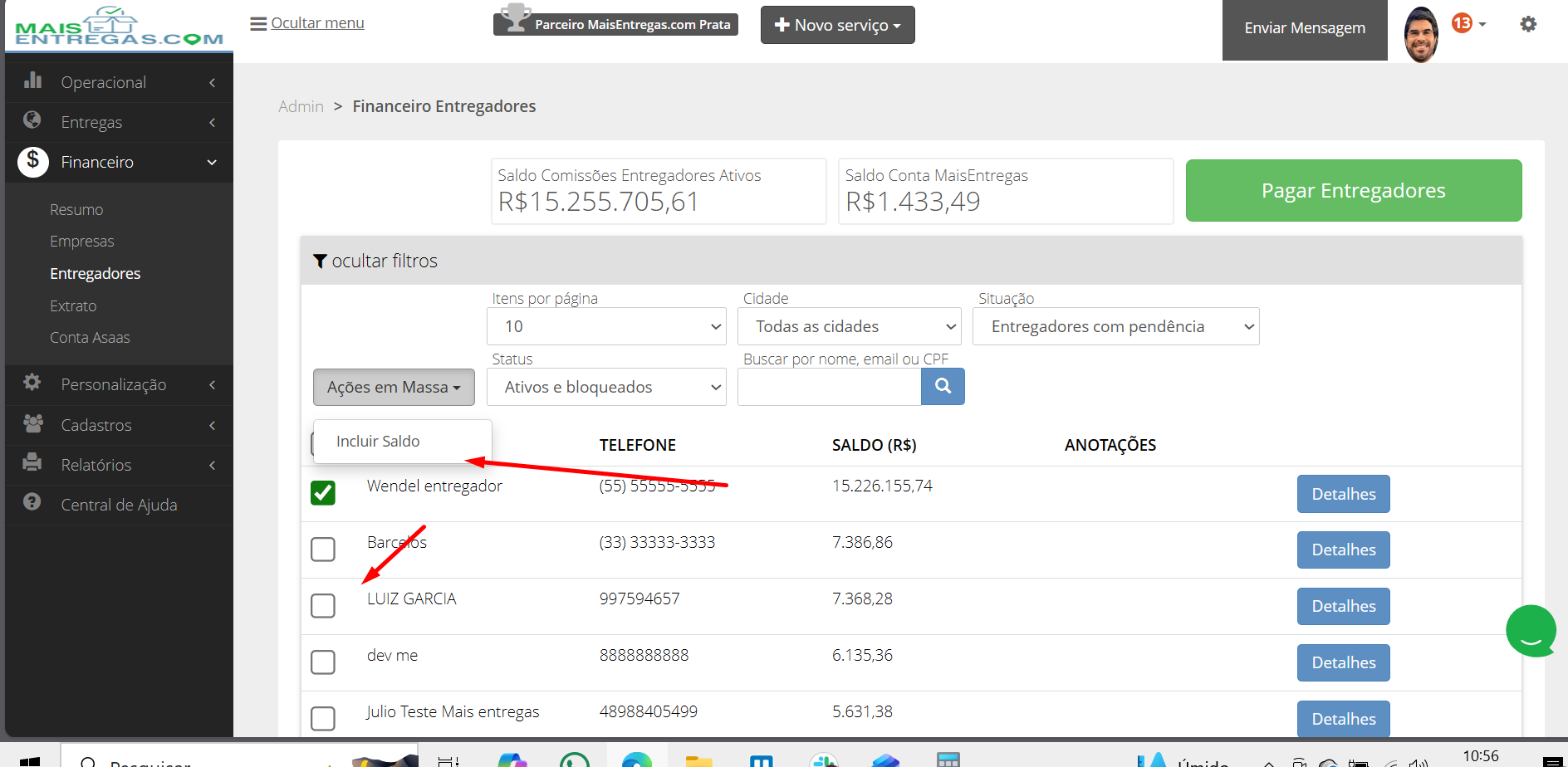Open the Extrato submenu item
The height and width of the screenshot is (767, 1568).
tap(73, 306)
